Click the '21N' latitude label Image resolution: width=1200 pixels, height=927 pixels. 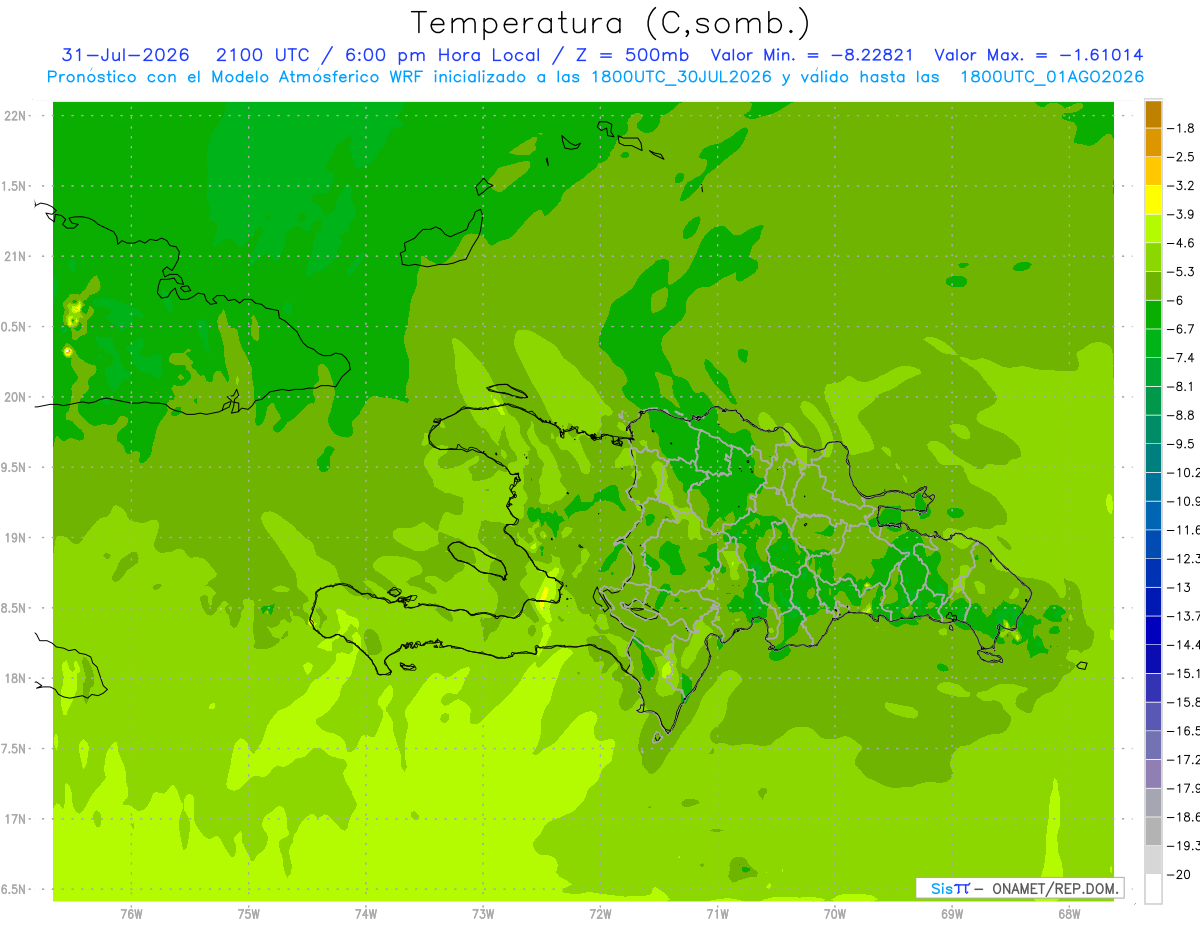(x=14, y=256)
